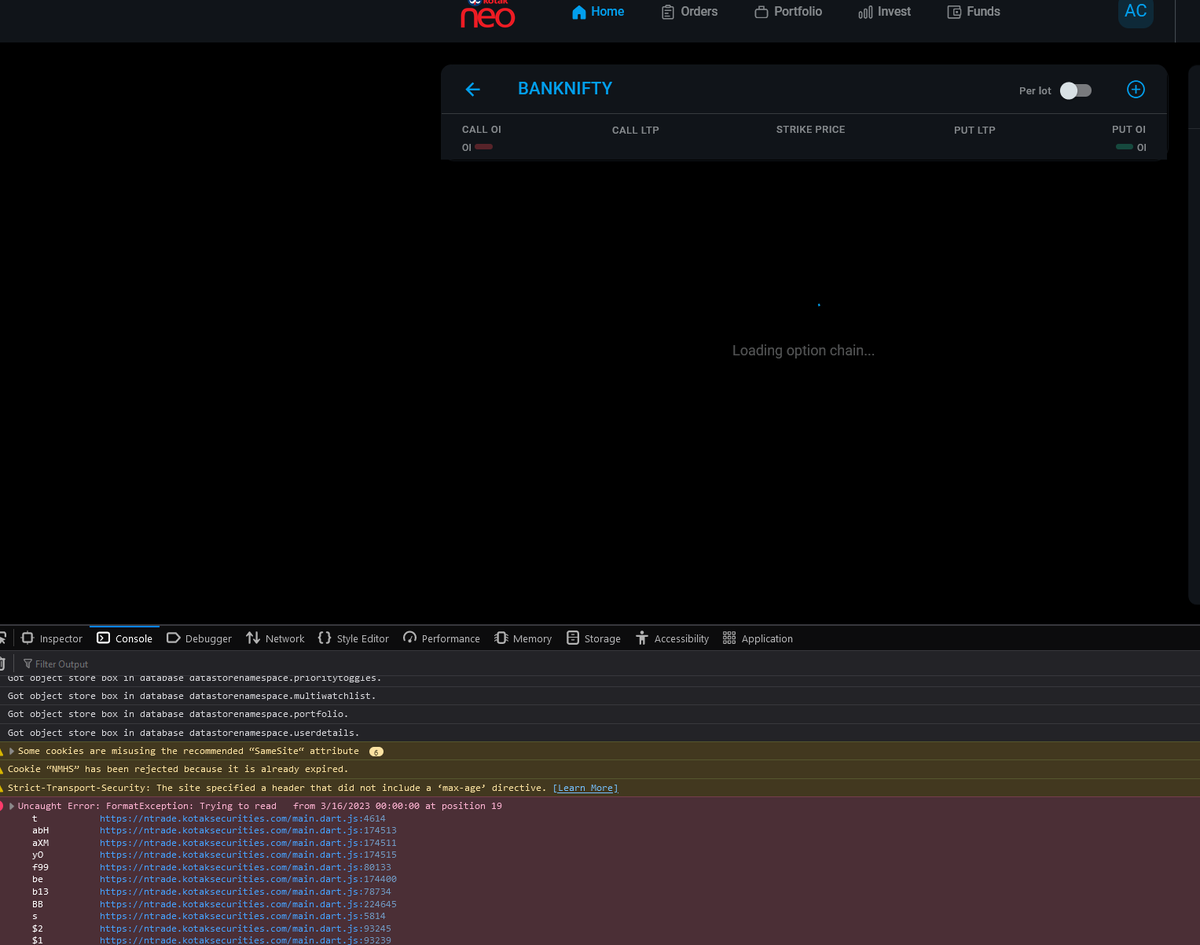This screenshot has height=945, width=1200.
Task: Open the main.dart.js:174515 source link
Action: tap(248, 855)
